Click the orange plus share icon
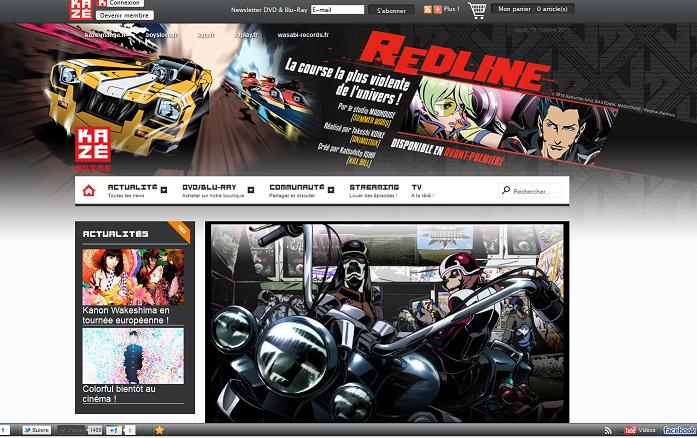Screen dimensions: 697x438 tap(438, 9)
